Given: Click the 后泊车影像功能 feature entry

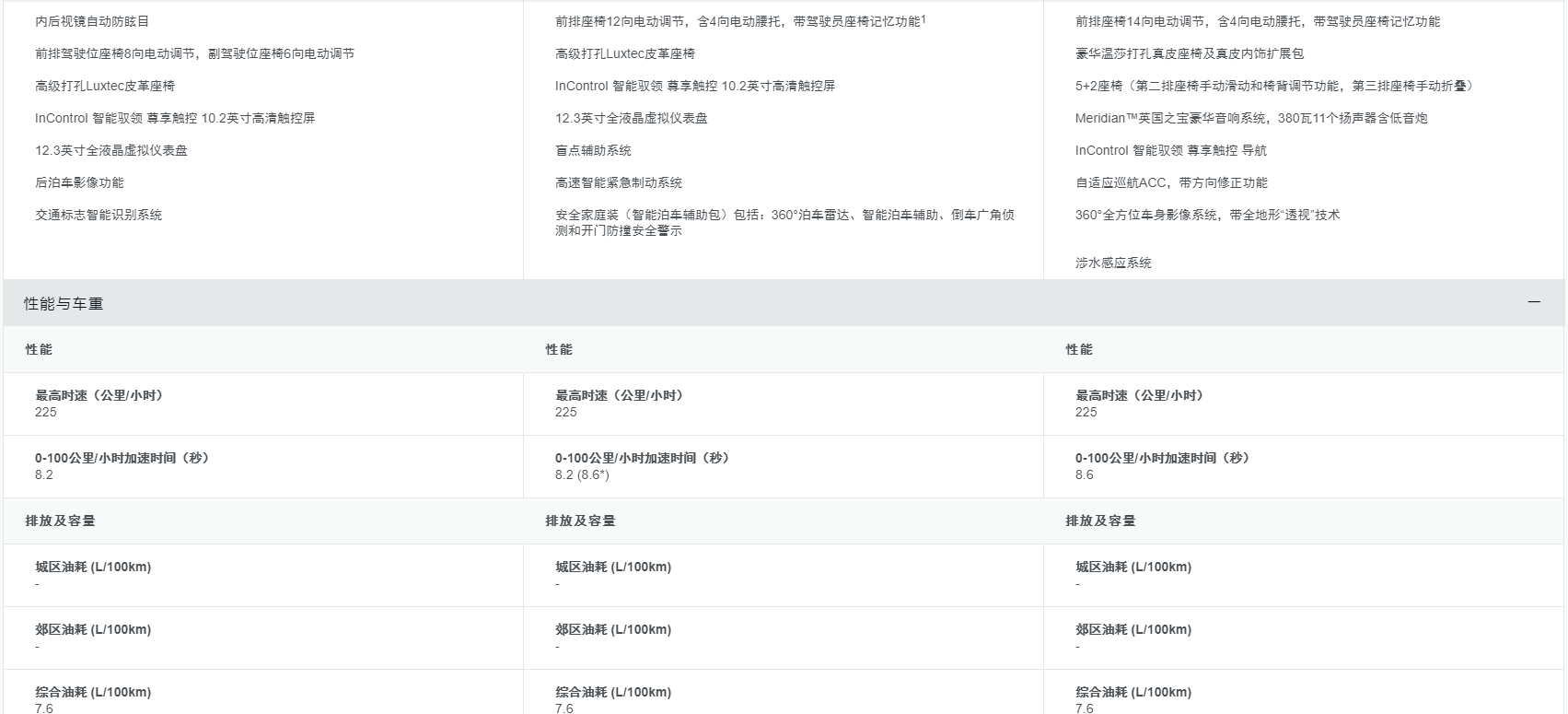Looking at the screenshot, I should (79, 182).
